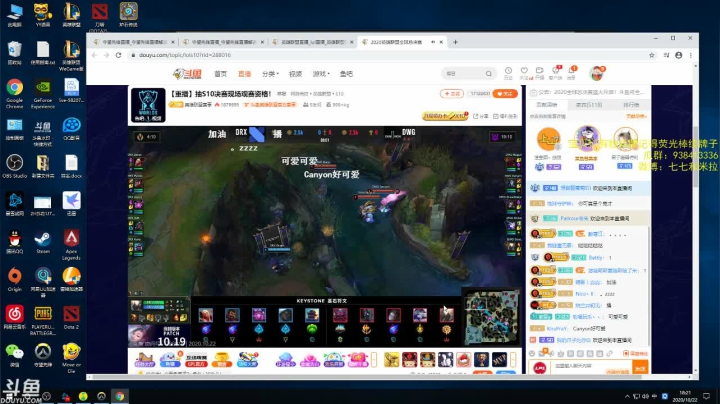The image size is (720, 404).
Task: Open the Origin desktop shortcut
Action: (x=15, y=280)
